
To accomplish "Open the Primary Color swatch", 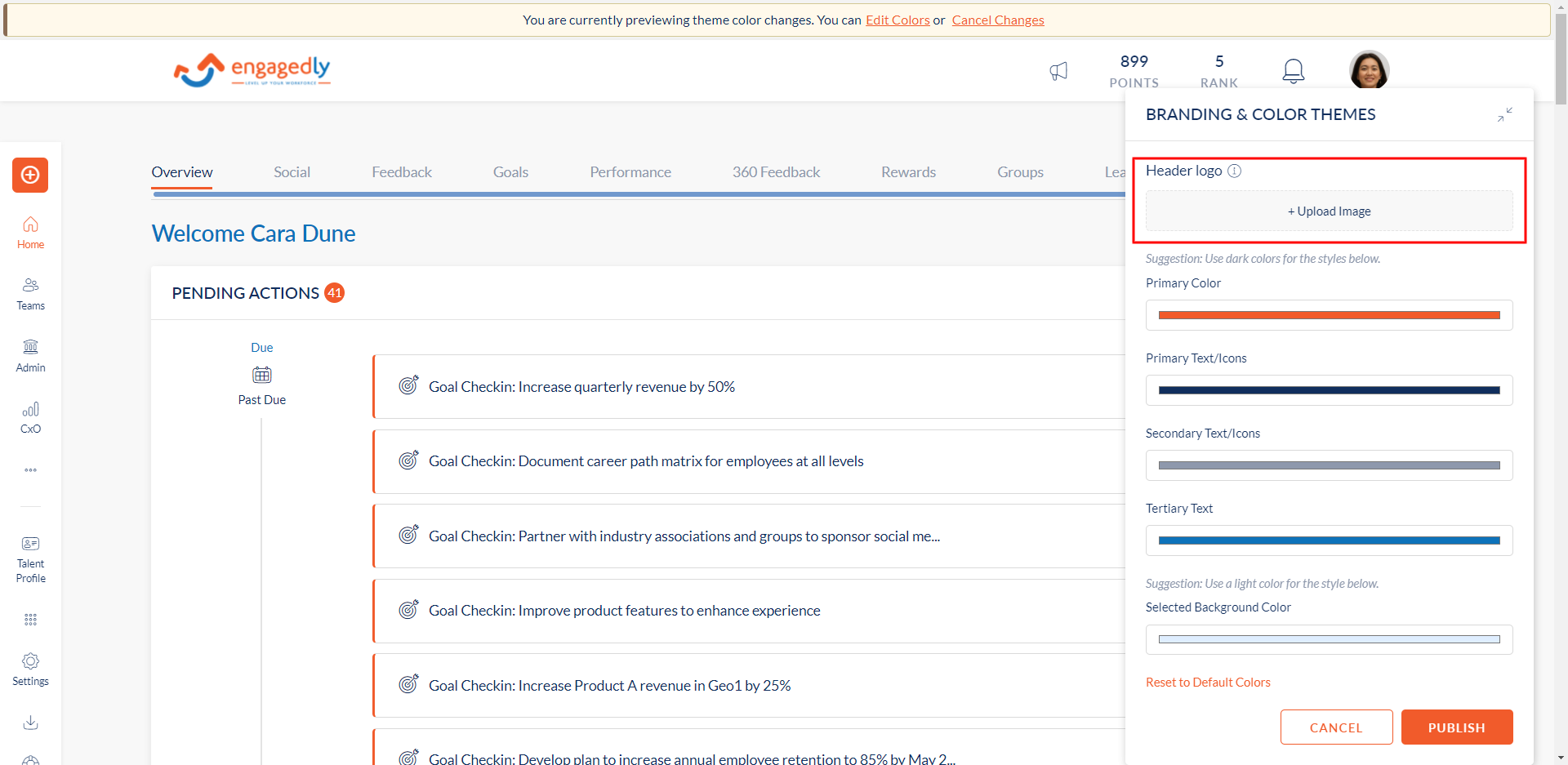I will pos(1330,315).
